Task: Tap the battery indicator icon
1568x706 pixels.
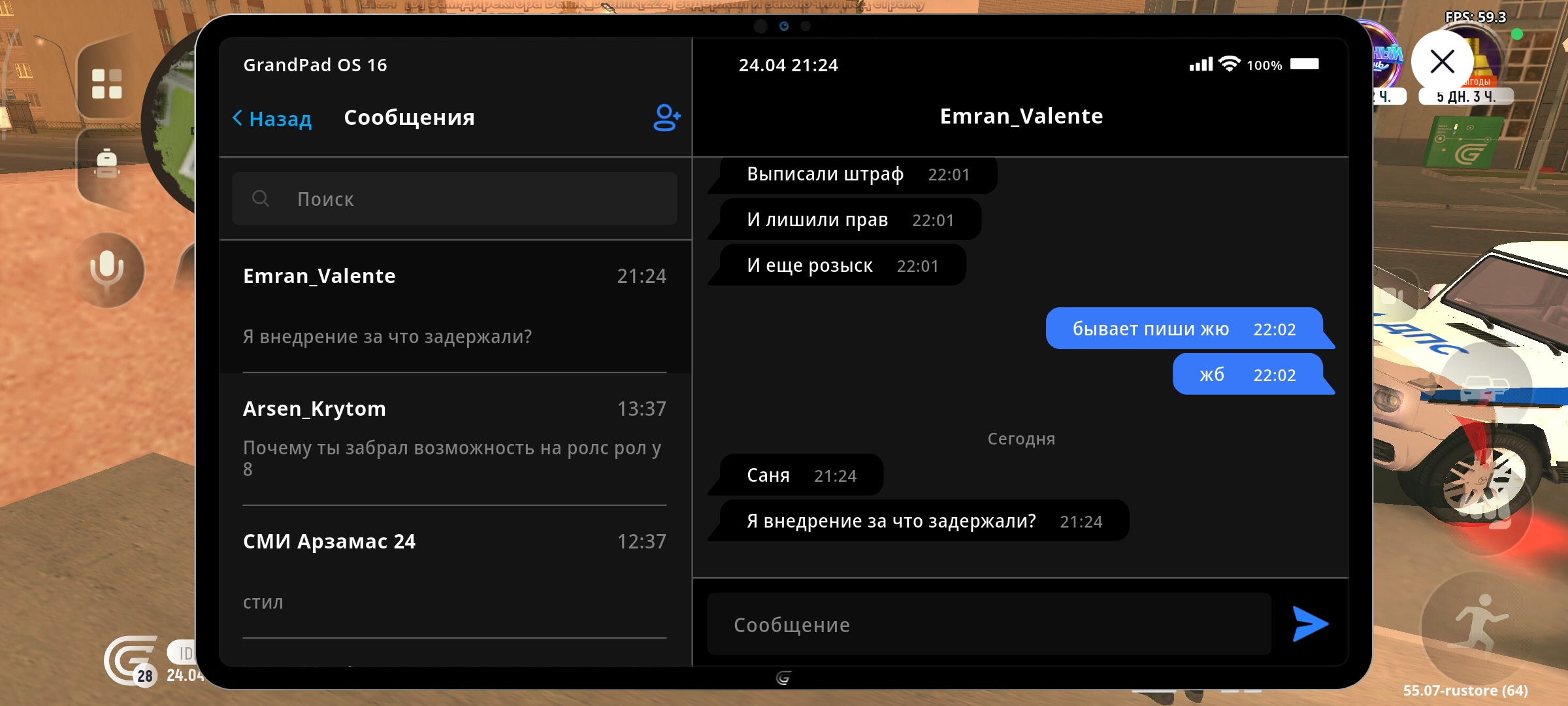Action: 1304,64
